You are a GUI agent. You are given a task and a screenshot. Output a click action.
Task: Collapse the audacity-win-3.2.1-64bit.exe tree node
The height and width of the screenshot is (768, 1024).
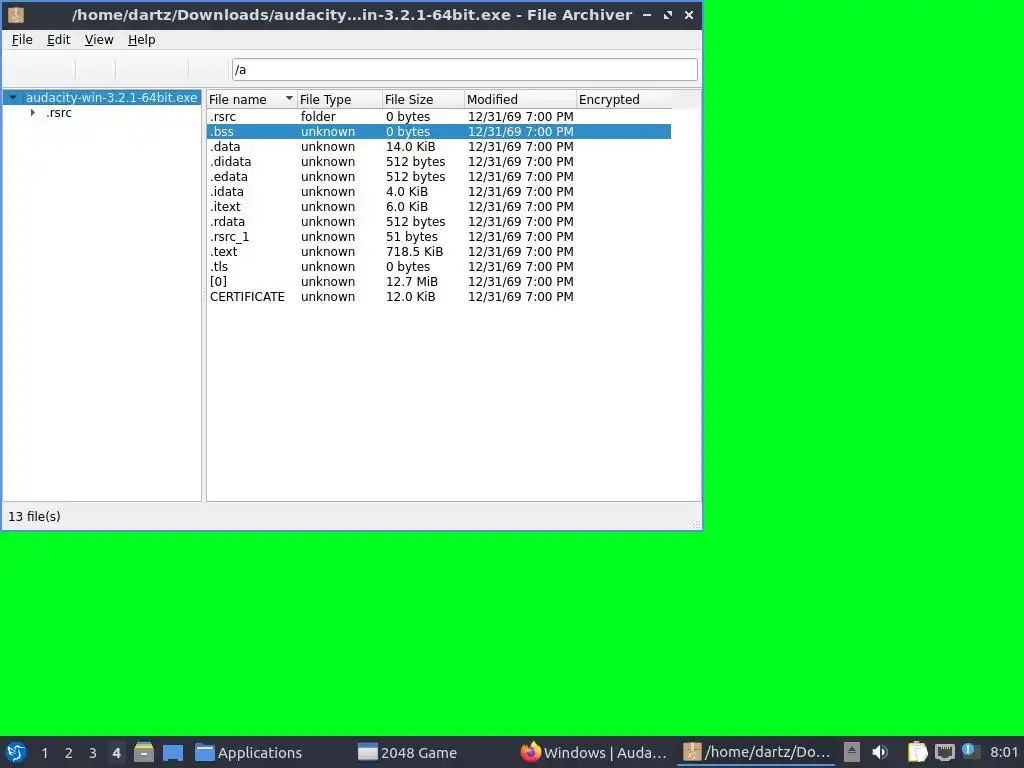click(x=13, y=97)
